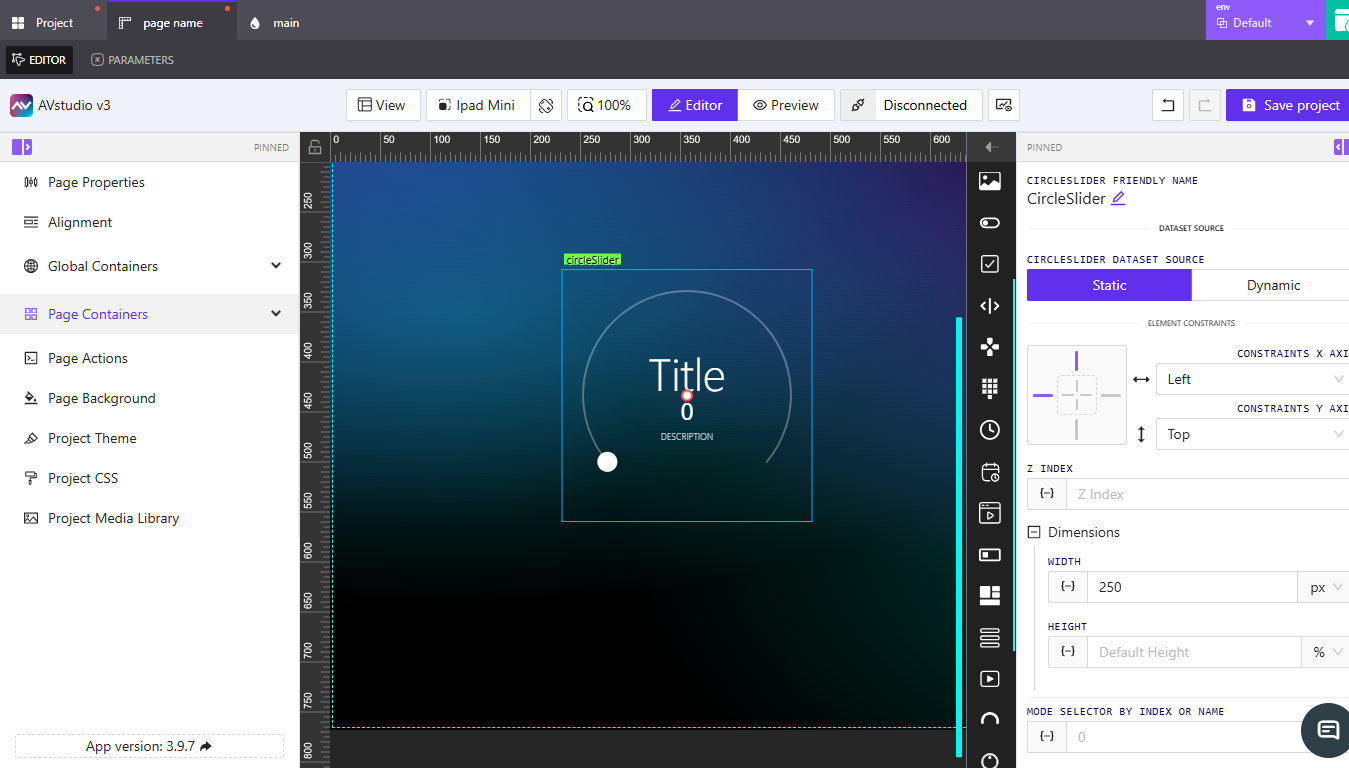The image size is (1349, 768).
Task: Switch to the Parameters tab
Action: [135, 59]
